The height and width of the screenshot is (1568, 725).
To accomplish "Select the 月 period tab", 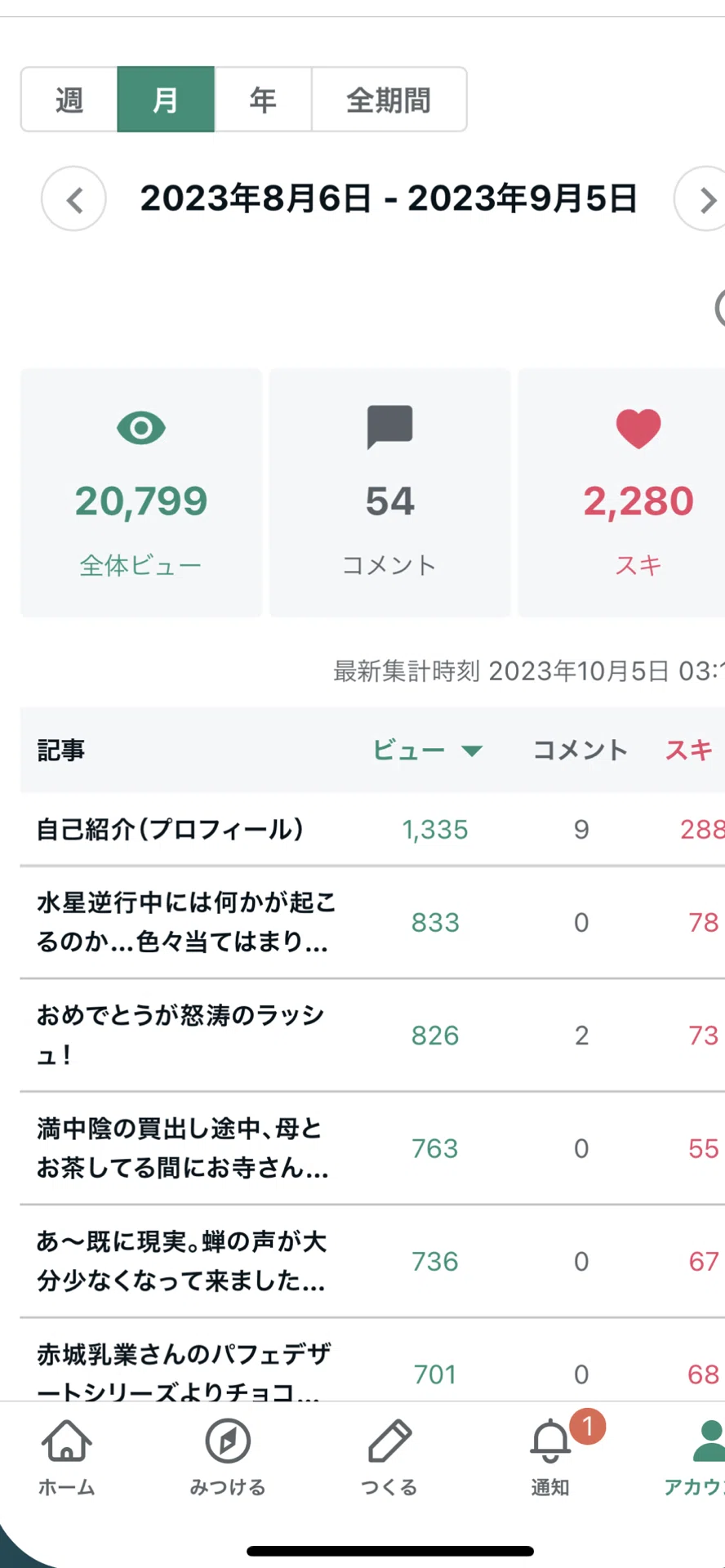I will click(166, 100).
